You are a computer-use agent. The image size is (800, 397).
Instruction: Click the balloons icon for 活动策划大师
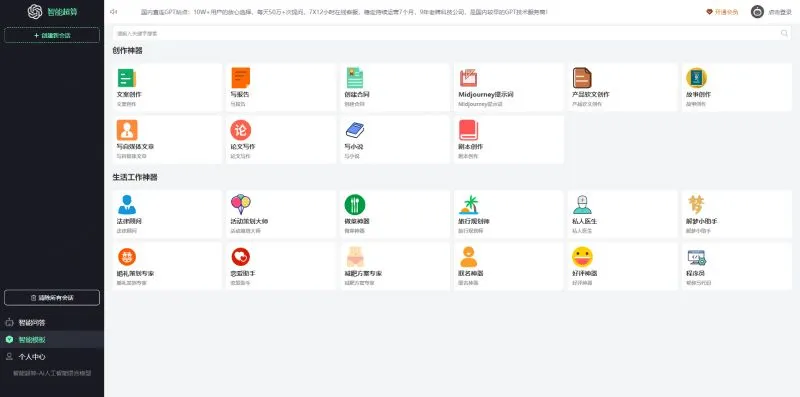tap(241, 205)
